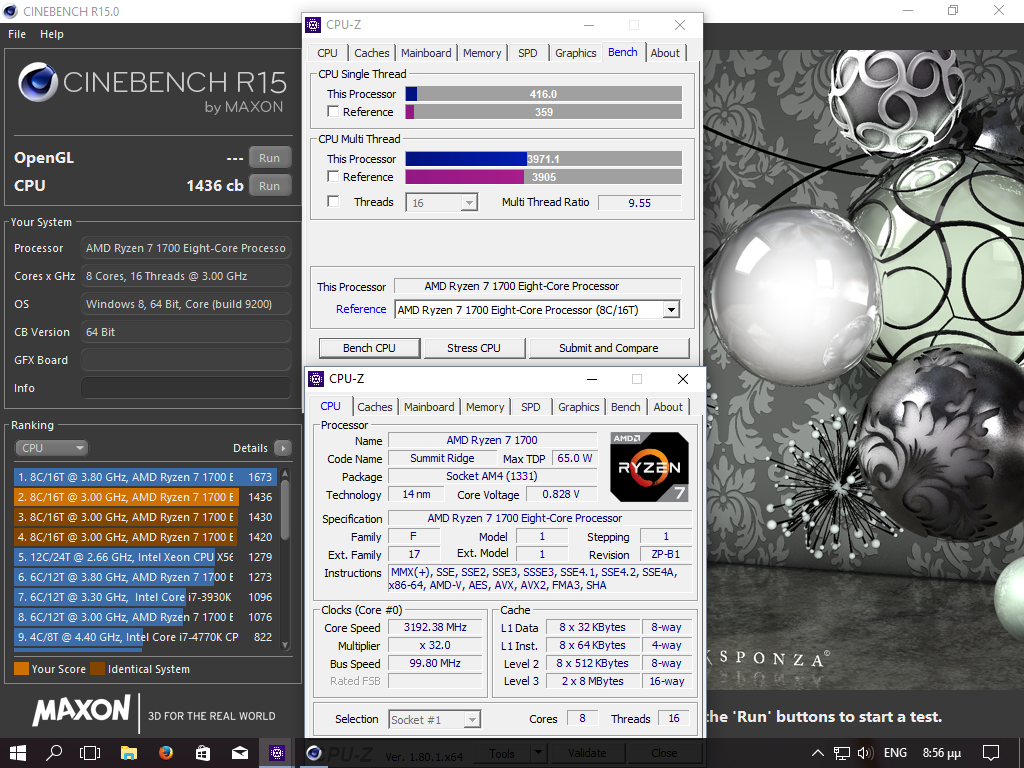Open Mainboard tab in lower CPU-Z window
The height and width of the screenshot is (768, 1024).
pos(429,407)
